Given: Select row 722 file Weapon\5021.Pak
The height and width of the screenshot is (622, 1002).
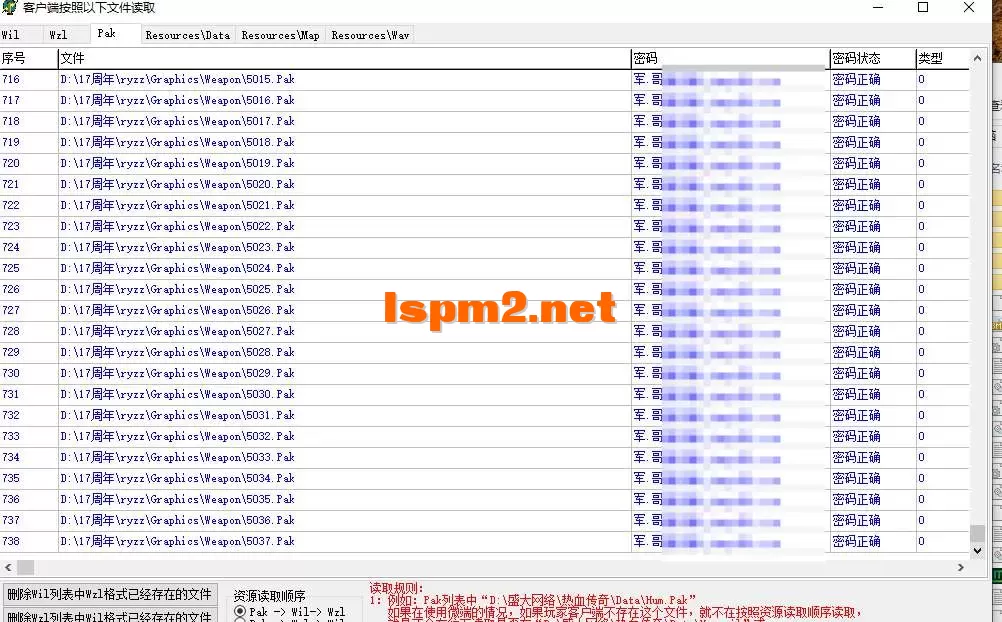Looking at the screenshot, I should (x=344, y=205).
